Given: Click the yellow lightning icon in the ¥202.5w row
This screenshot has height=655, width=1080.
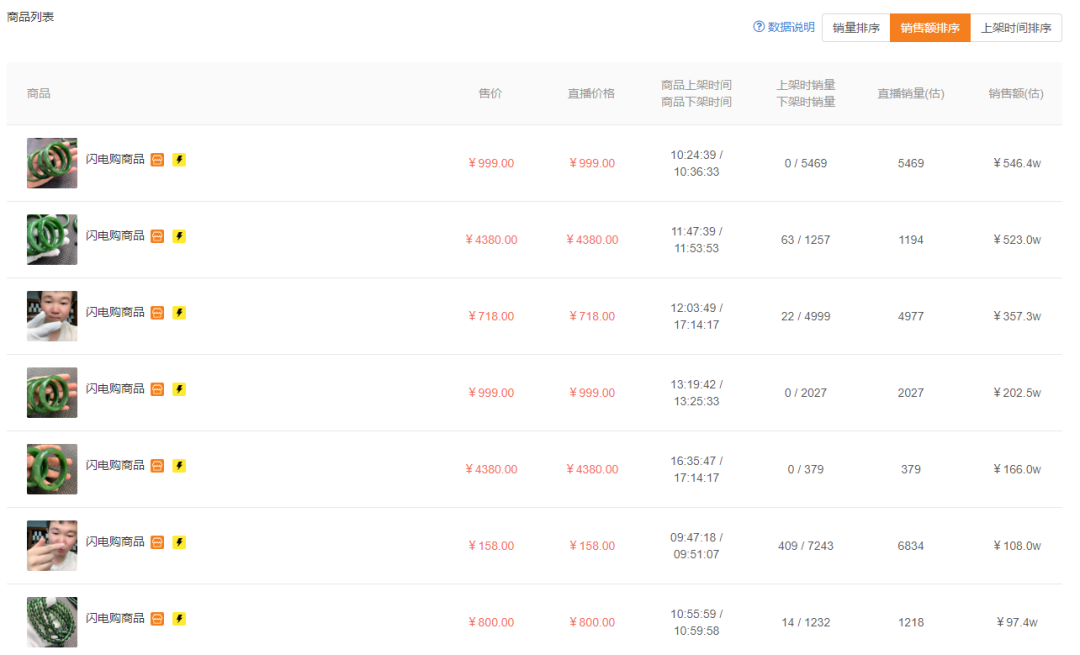Looking at the screenshot, I should coord(179,390).
